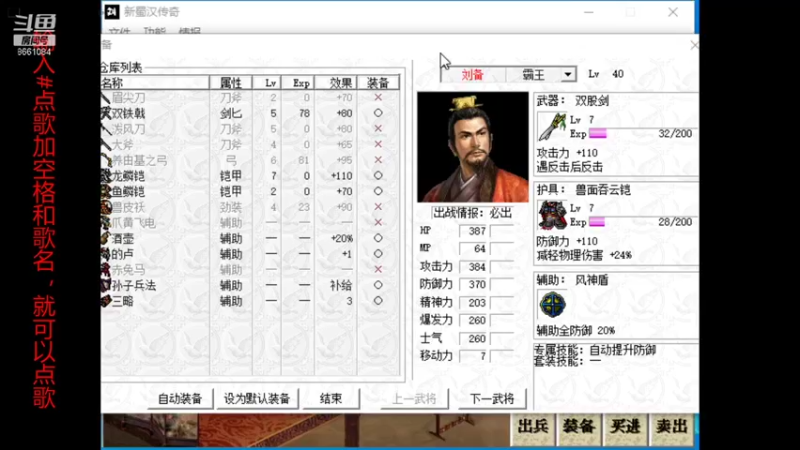Sort by the Exp column header

[298, 83]
